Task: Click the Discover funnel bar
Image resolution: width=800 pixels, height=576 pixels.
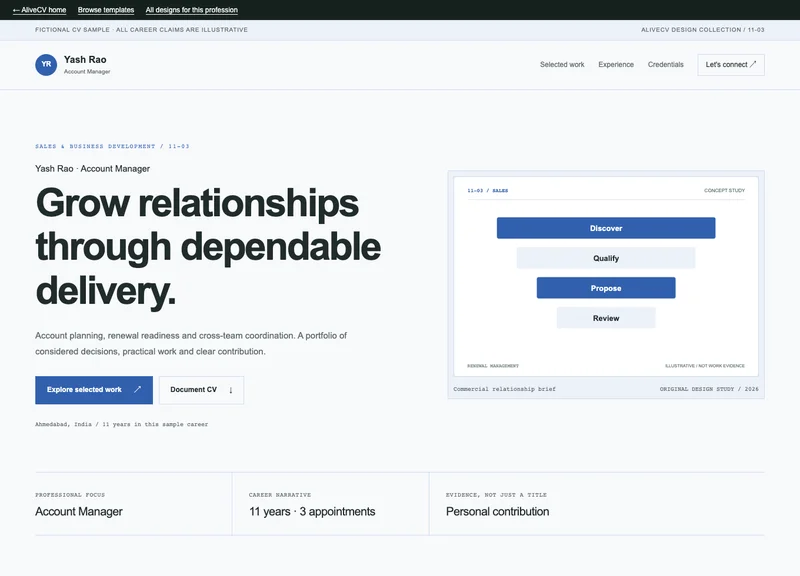Action: 606,228
